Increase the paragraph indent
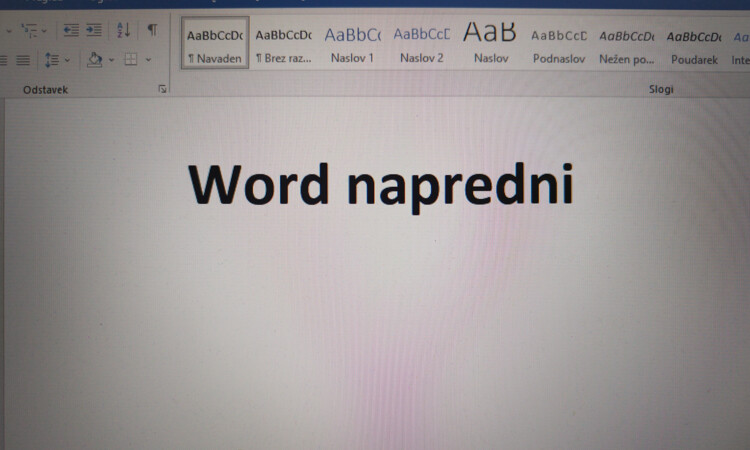 coord(94,31)
